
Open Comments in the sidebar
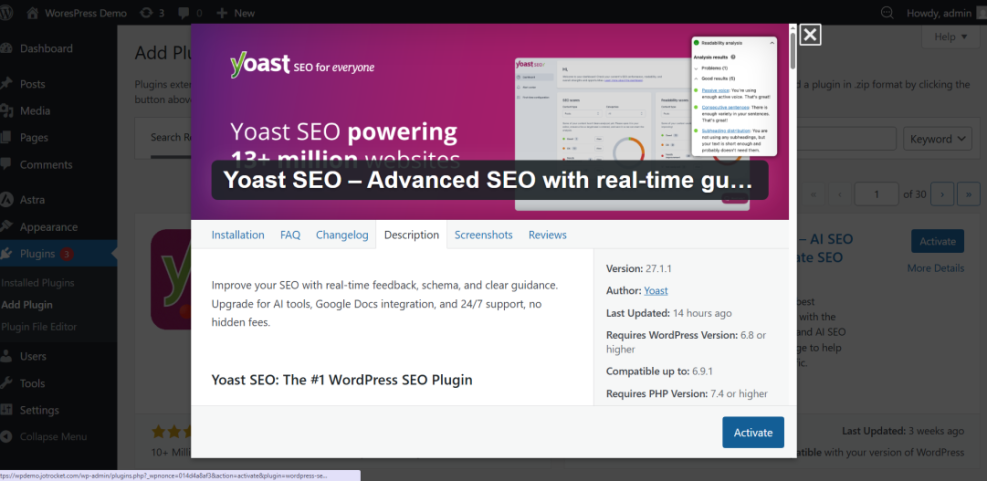coord(46,164)
